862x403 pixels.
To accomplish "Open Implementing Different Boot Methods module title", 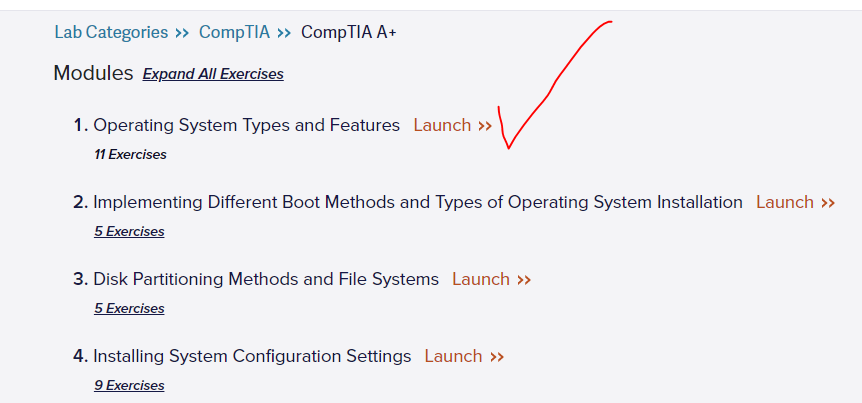I will click(418, 202).
